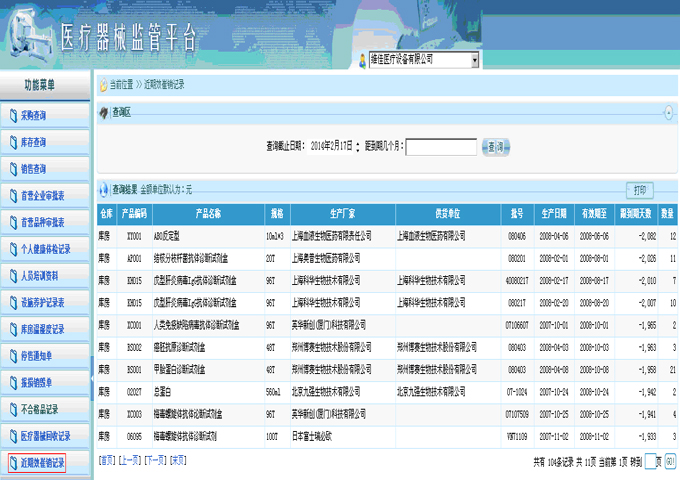Viewport: 680px width, 480px height.
Task: Select the 设施养护记录表 menu entry
Action: 45,303
